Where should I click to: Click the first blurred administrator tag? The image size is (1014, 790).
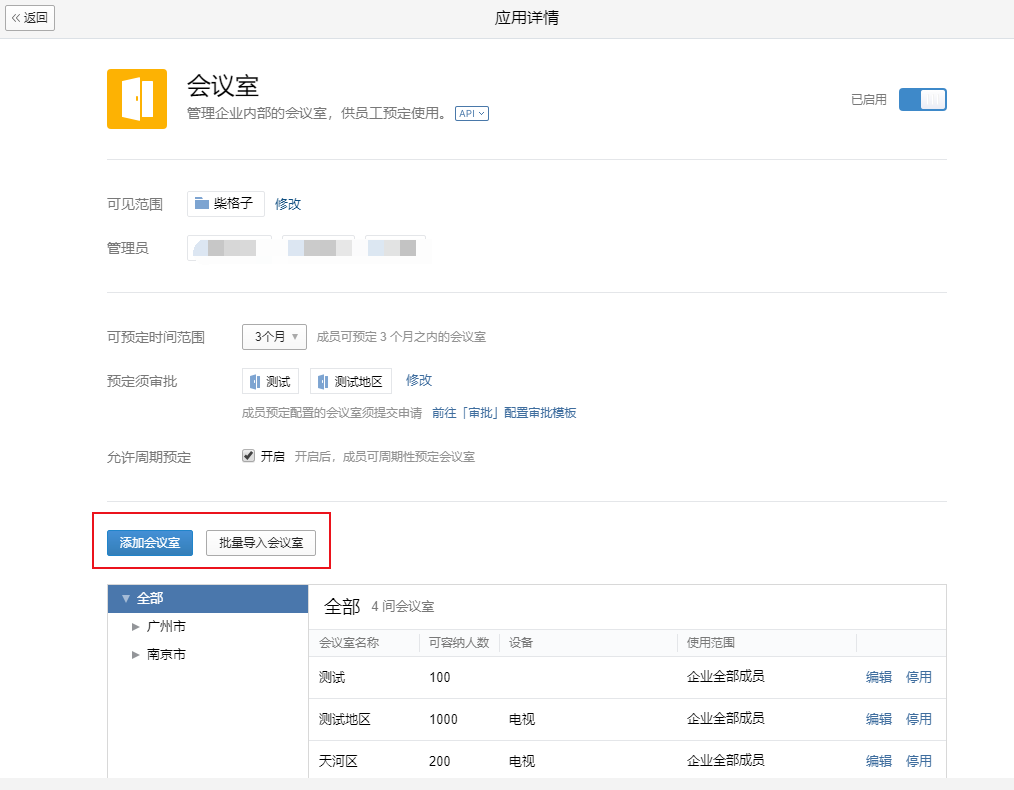point(230,248)
